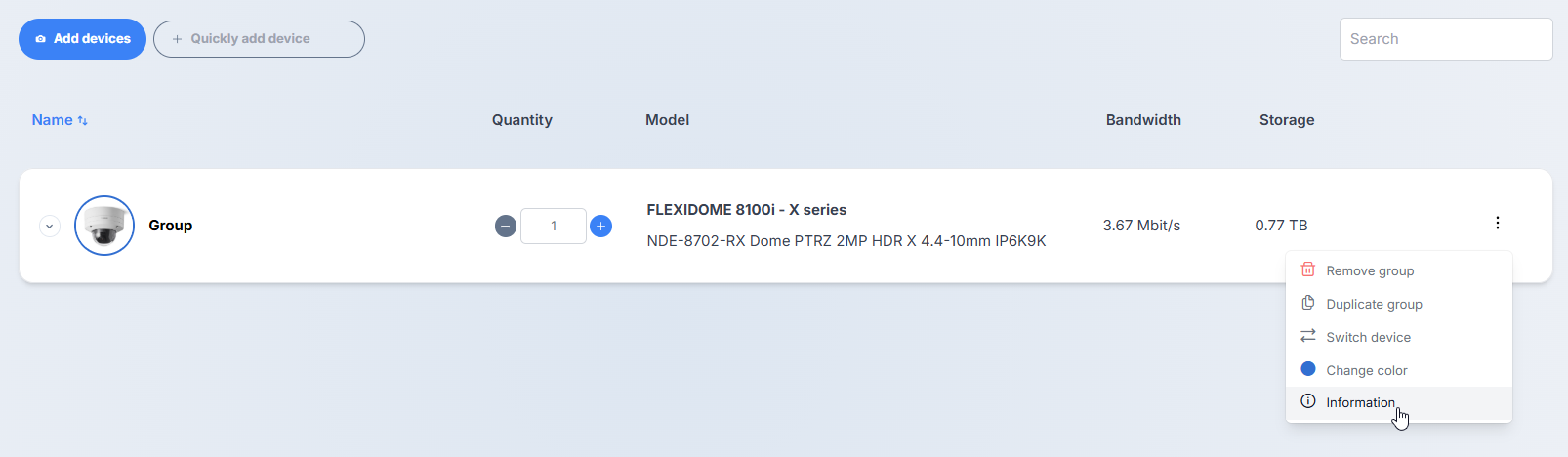The image size is (1568, 457).
Task: Sort by the Name column header
Action: 53,120
